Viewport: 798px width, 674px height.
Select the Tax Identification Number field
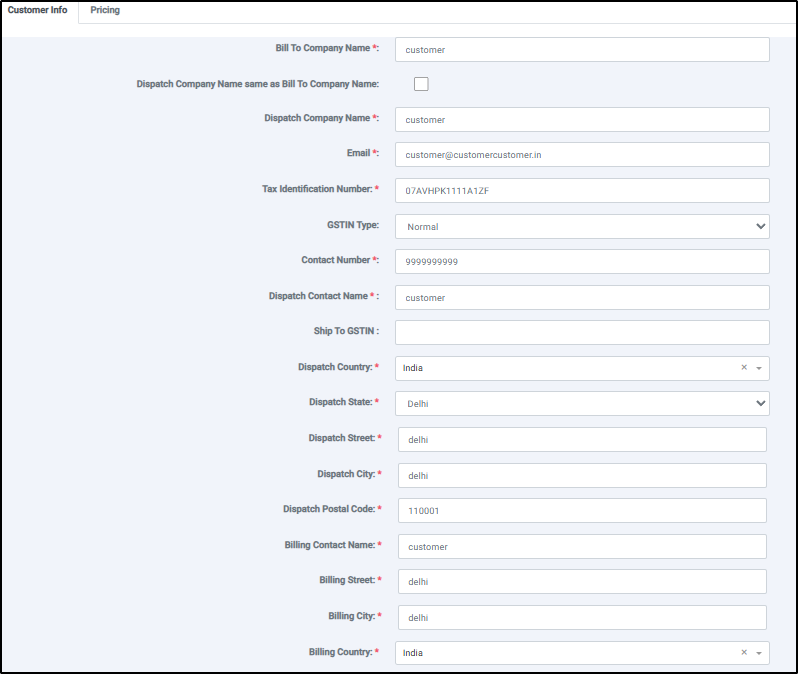582,191
